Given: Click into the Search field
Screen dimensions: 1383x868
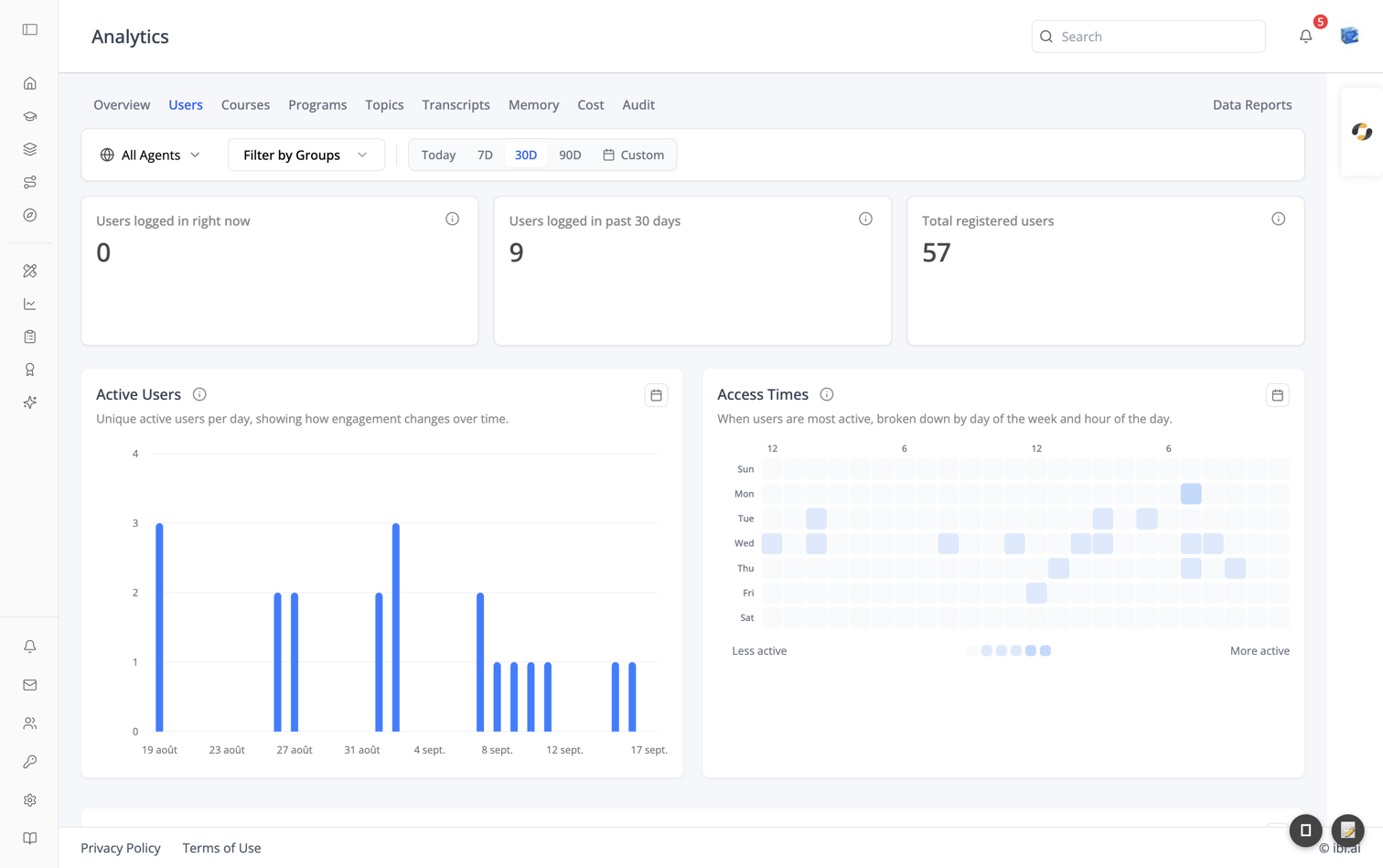Looking at the screenshot, I should click(x=1148, y=37).
